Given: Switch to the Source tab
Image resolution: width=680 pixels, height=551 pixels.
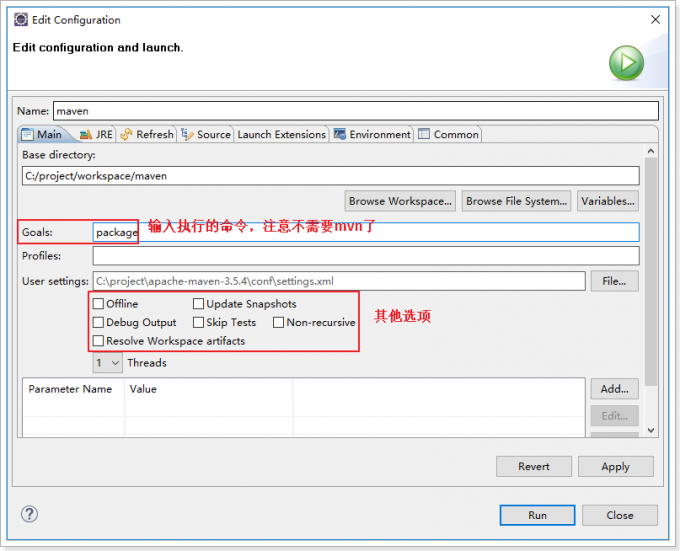Looking at the screenshot, I should coord(206,134).
